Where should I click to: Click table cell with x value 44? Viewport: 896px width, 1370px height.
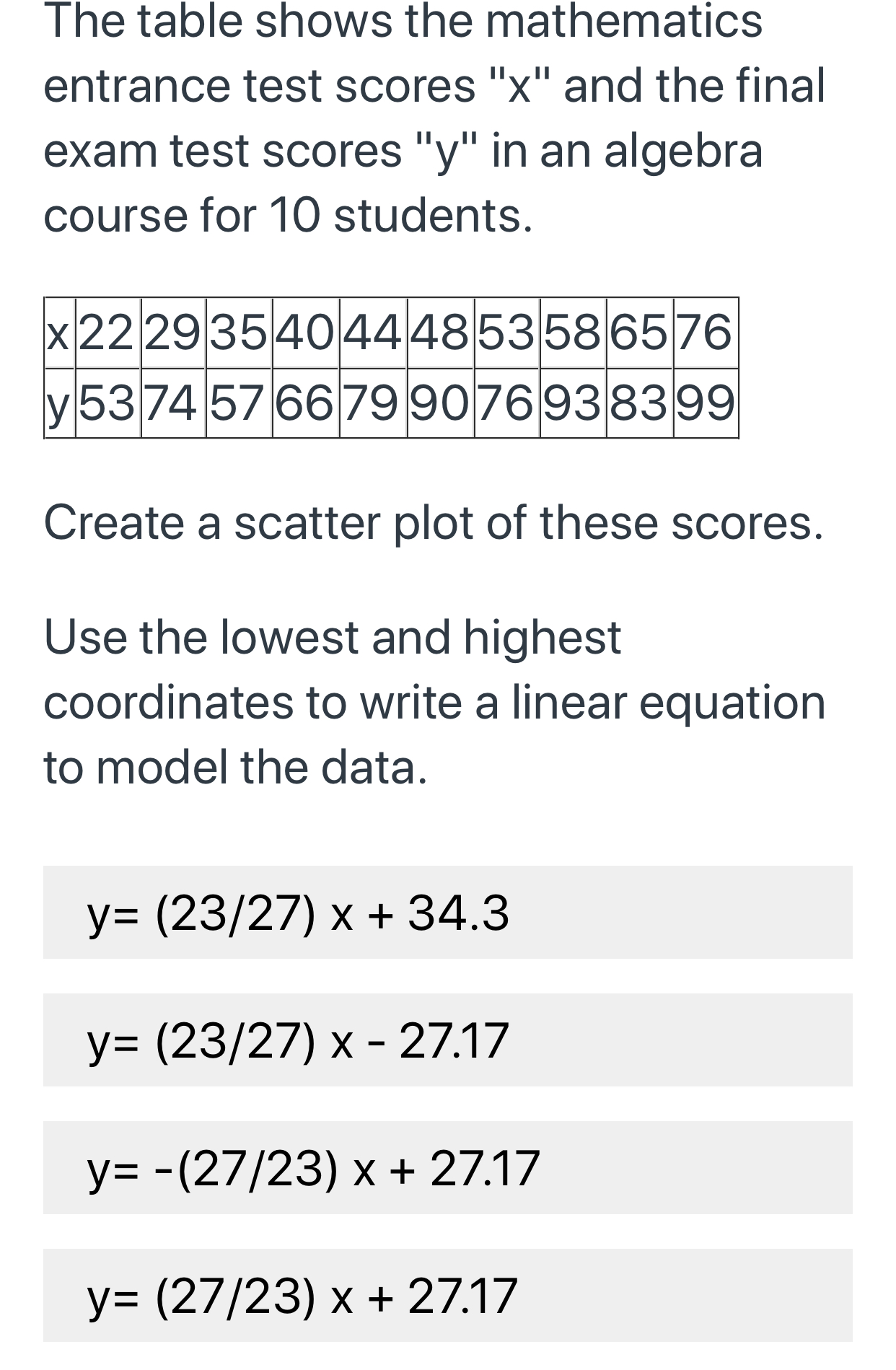click(373, 333)
